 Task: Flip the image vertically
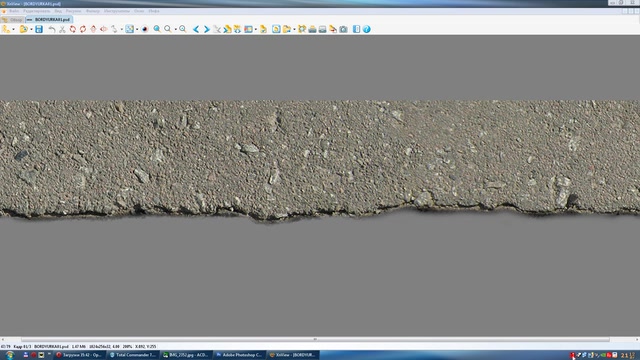[93, 29]
